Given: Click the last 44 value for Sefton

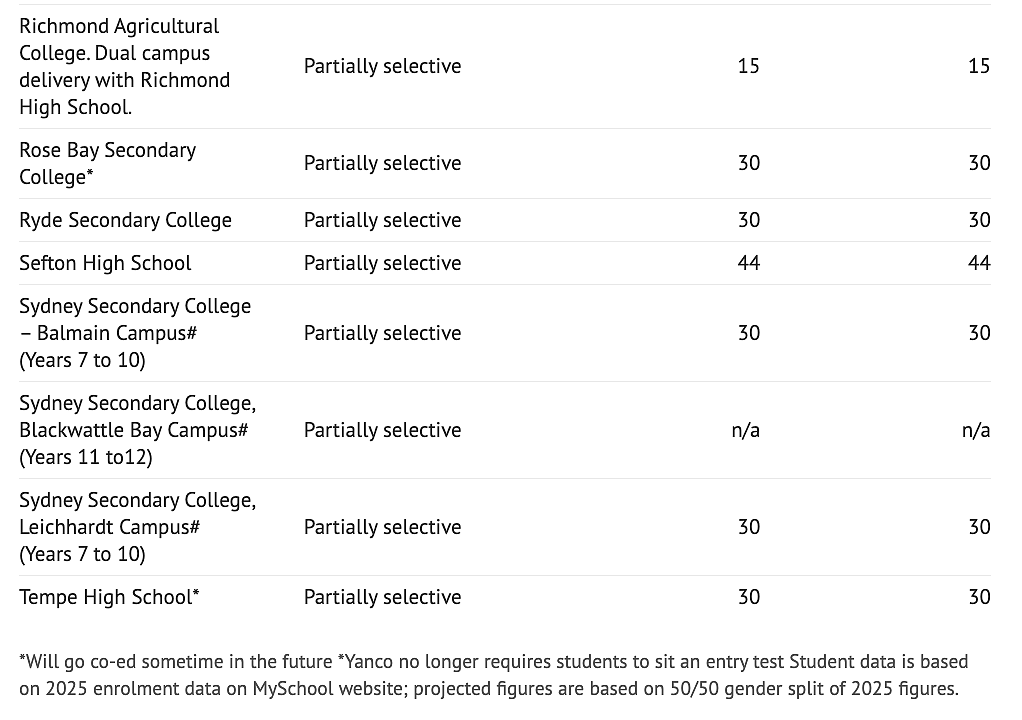Looking at the screenshot, I should click(979, 263).
